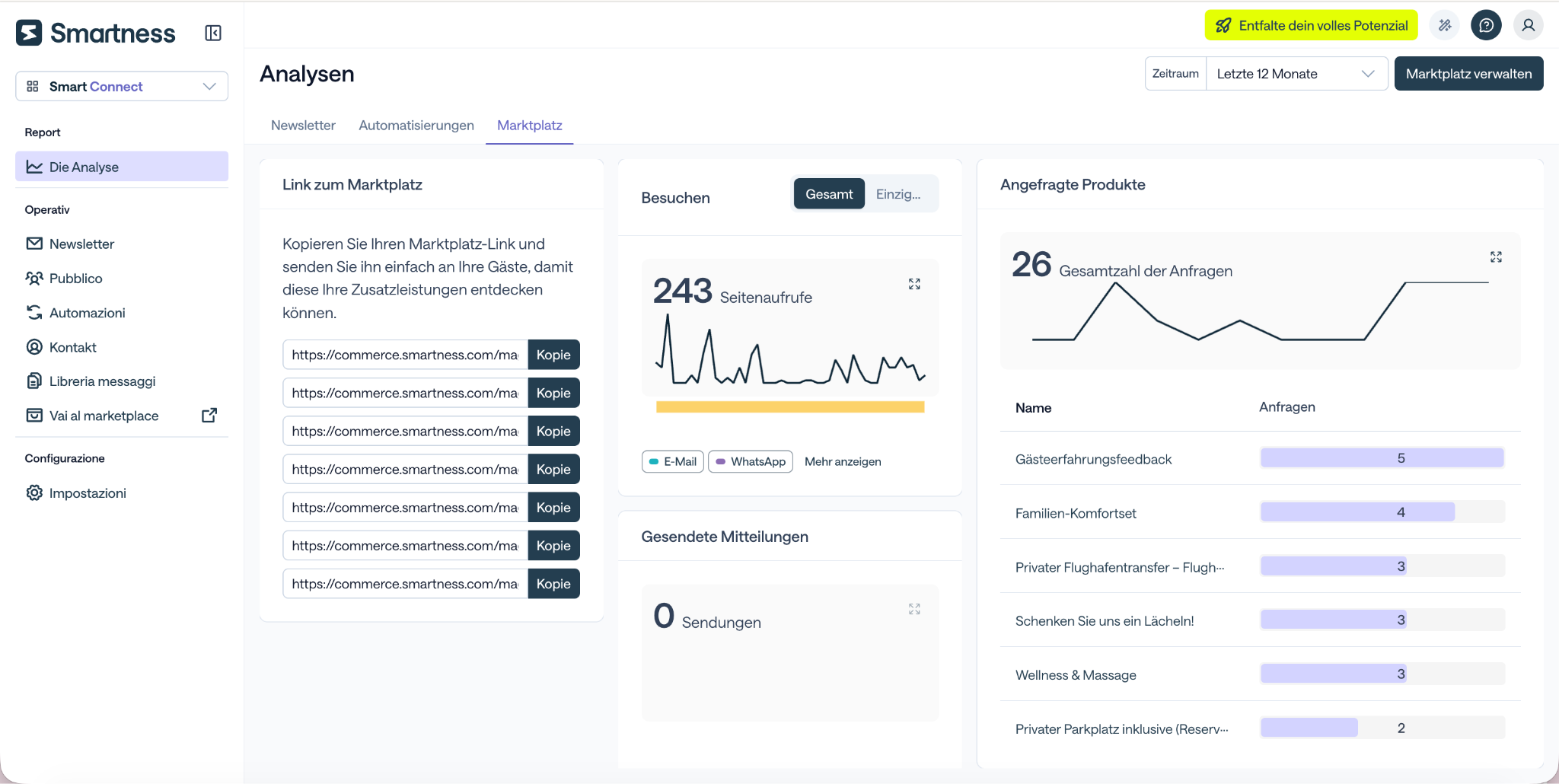Switch visits to Einzig... view
1559x784 pixels.
tap(899, 194)
